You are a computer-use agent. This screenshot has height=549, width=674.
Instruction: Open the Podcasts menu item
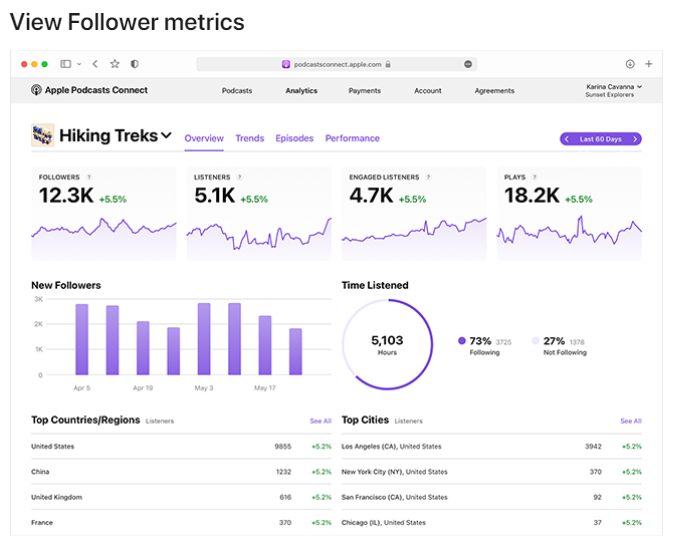tap(237, 91)
